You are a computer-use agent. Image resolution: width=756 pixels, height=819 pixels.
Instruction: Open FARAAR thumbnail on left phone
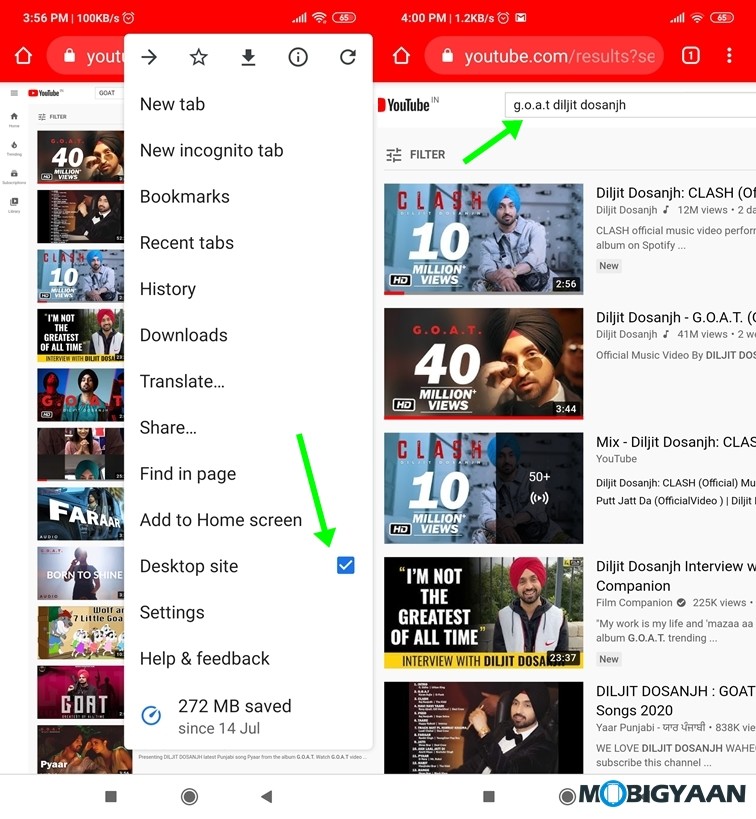click(80, 513)
